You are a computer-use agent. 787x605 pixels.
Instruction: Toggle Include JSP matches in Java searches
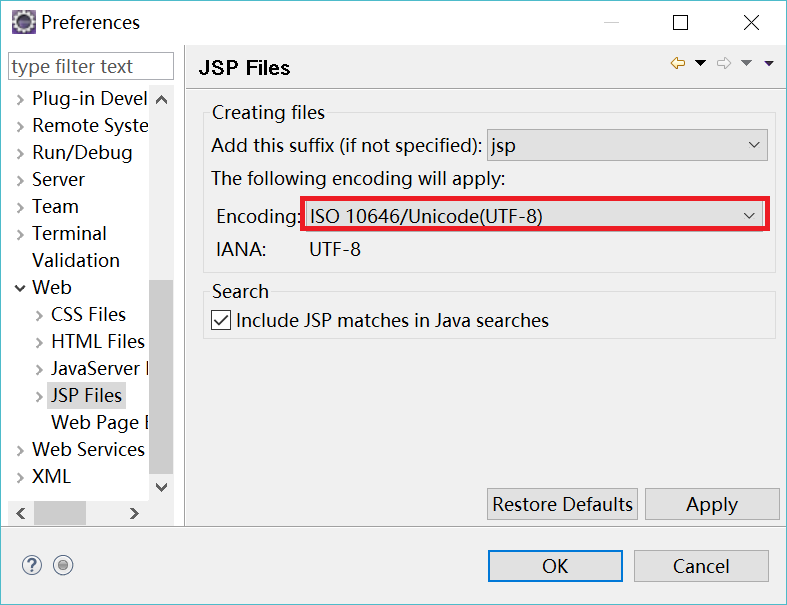[221, 321]
